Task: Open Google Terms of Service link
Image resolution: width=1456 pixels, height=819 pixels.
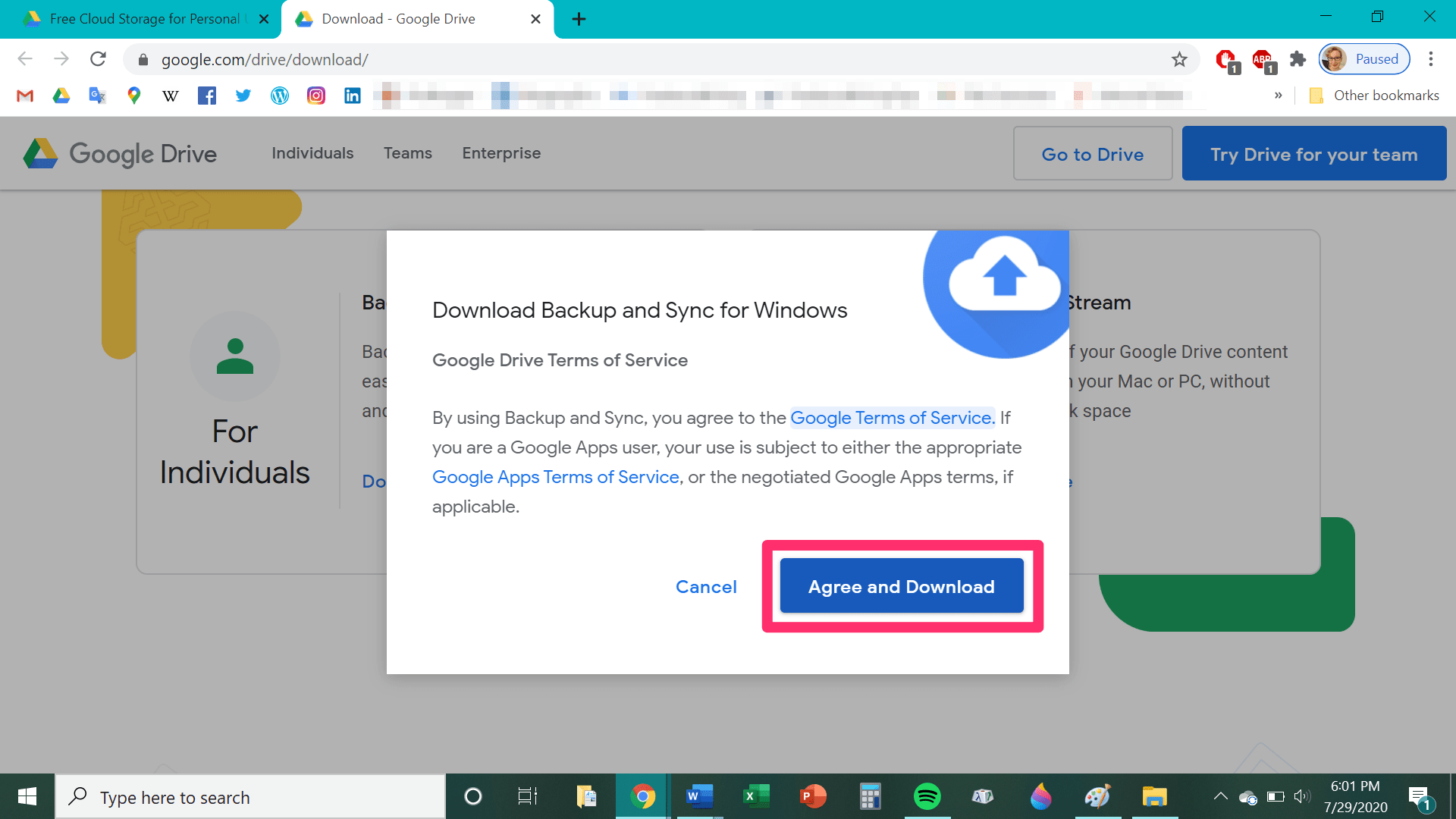Action: pyautogui.click(x=892, y=418)
